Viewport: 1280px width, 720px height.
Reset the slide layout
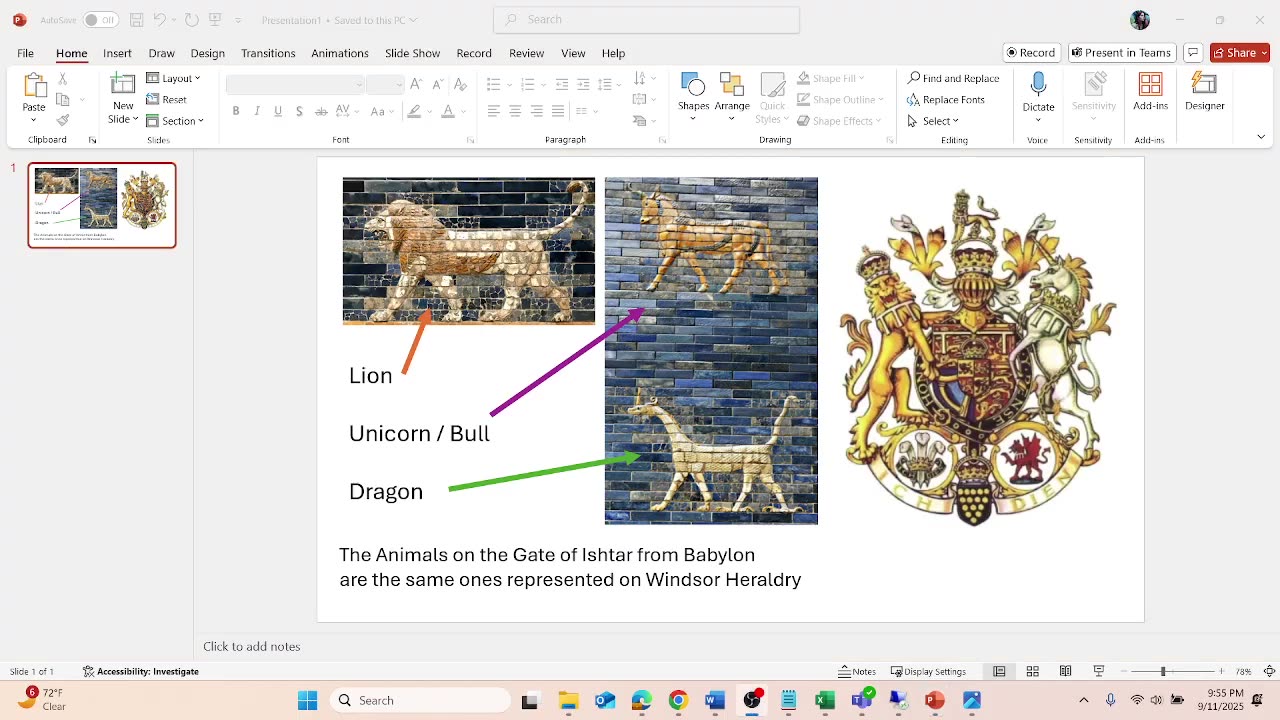167,100
